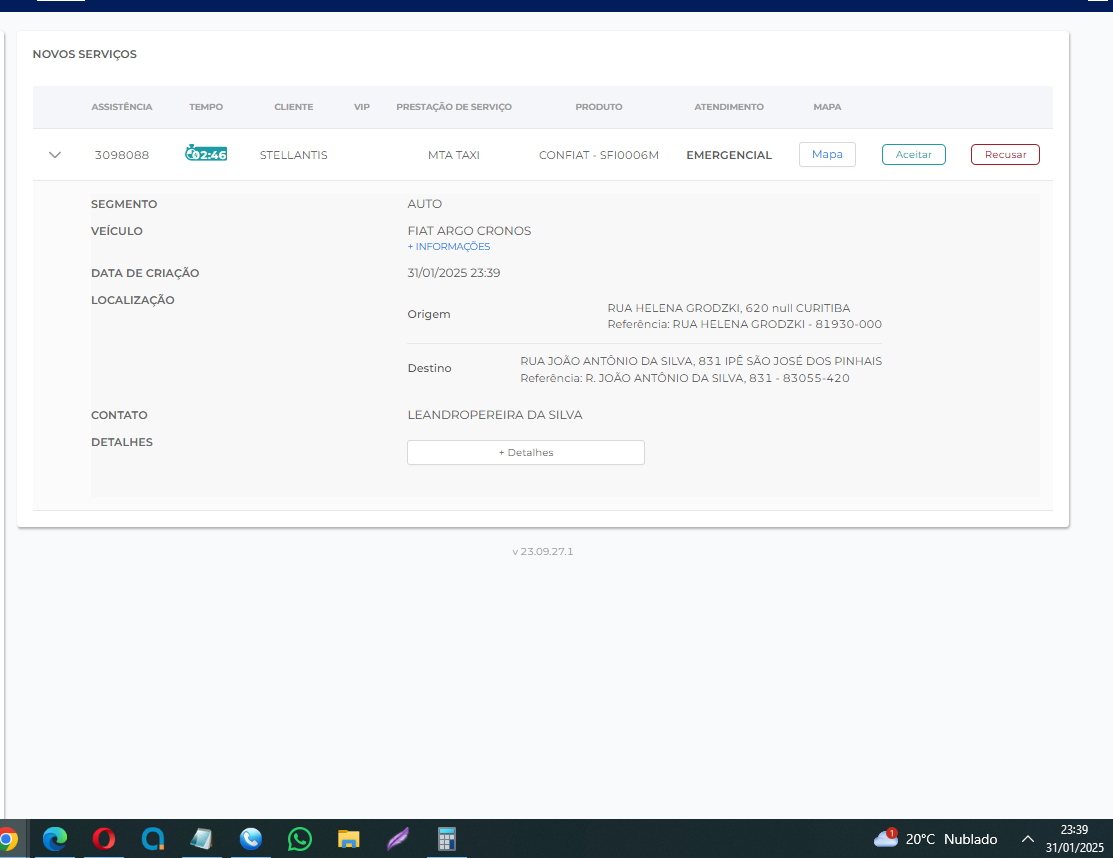Click the TEMPO column header
The image size is (1113, 858).
click(x=206, y=107)
